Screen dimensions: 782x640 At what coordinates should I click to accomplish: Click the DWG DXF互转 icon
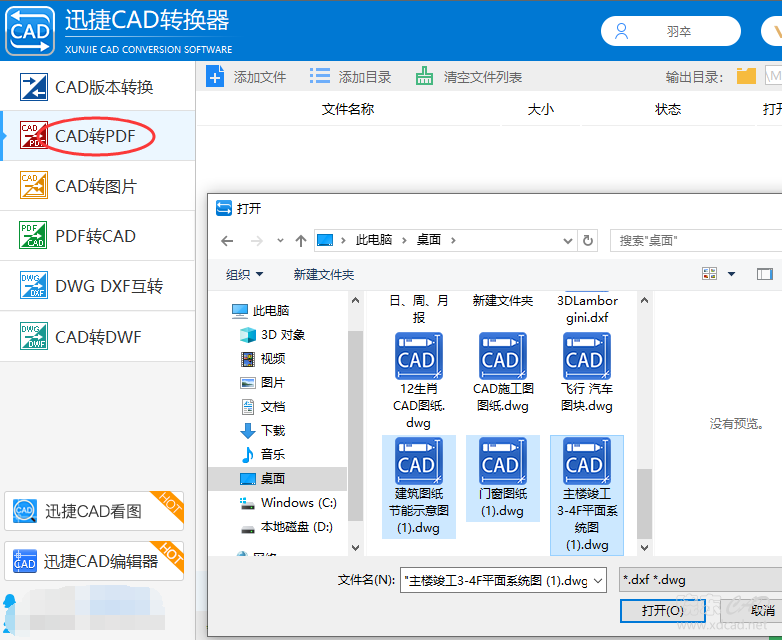33,286
